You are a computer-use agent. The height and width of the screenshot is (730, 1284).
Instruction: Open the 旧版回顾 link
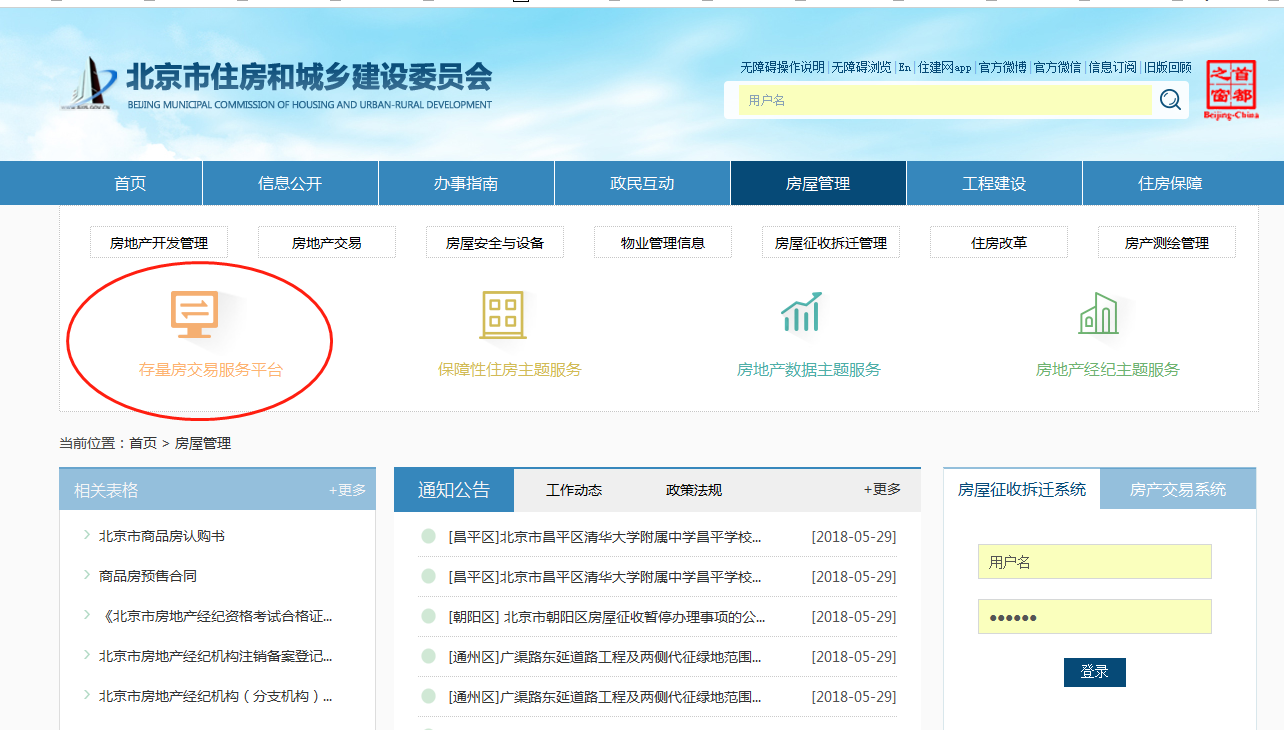click(x=1167, y=67)
